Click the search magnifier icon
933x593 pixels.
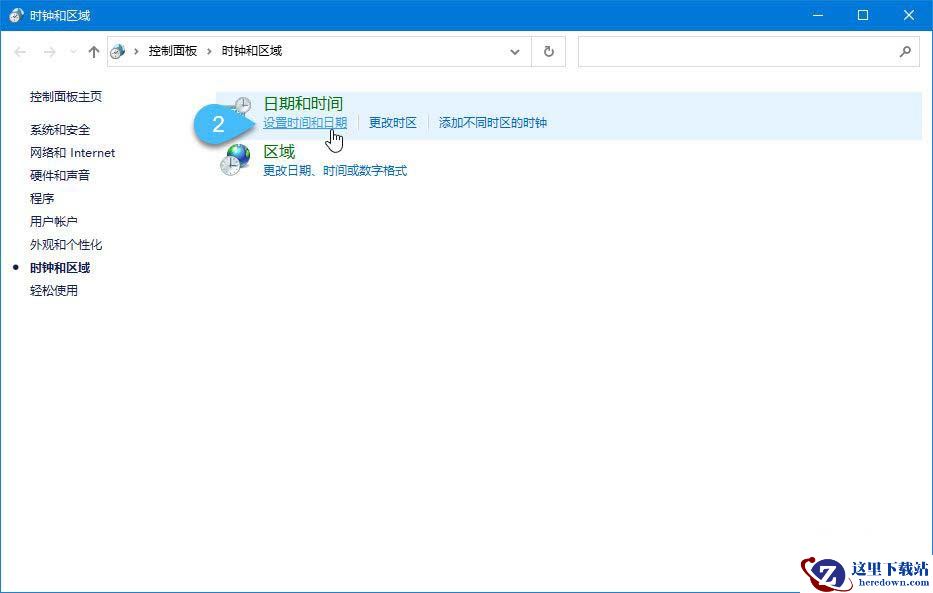click(905, 52)
